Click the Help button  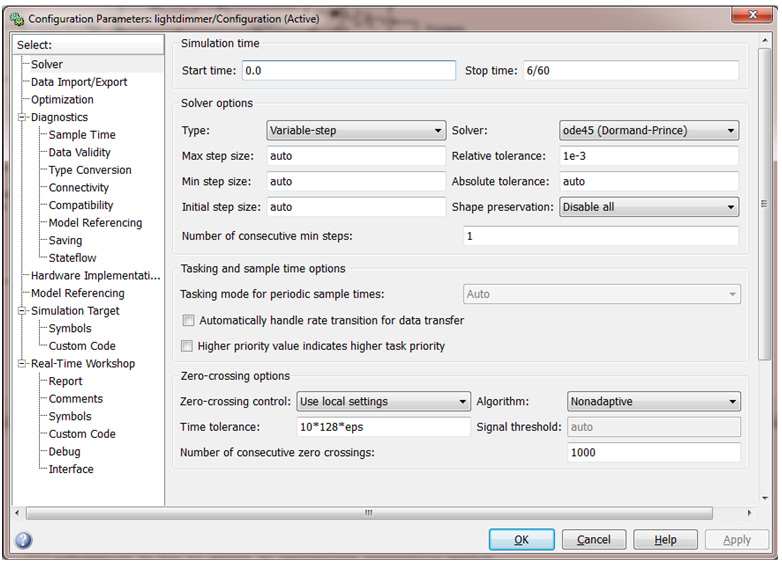click(x=665, y=540)
